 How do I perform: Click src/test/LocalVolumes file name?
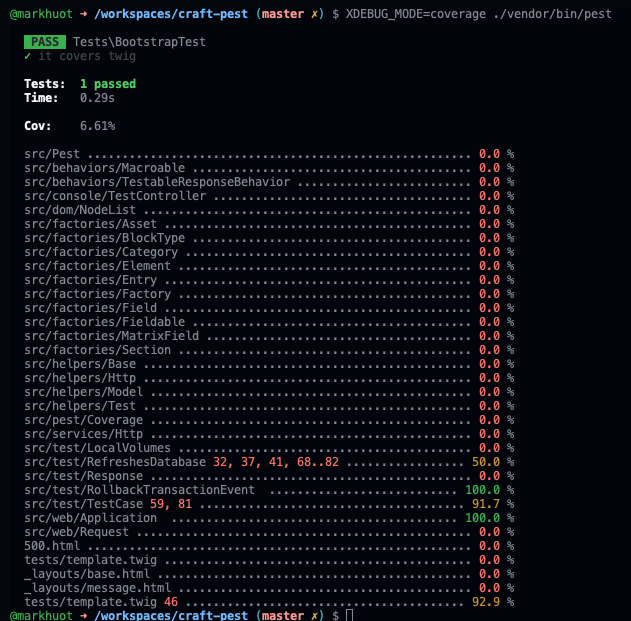tap(97, 448)
